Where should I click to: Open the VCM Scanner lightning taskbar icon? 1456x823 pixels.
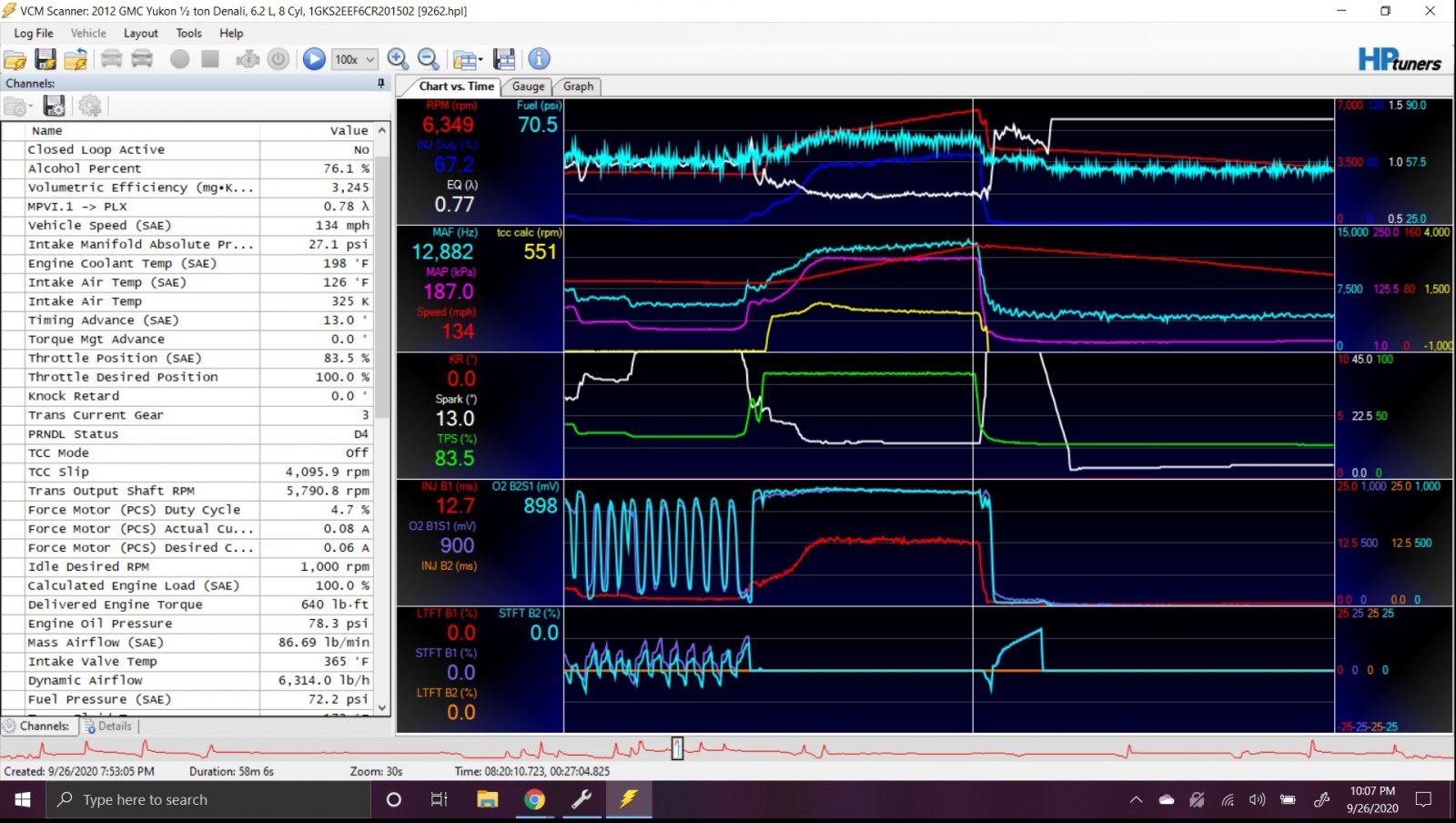coord(628,800)
